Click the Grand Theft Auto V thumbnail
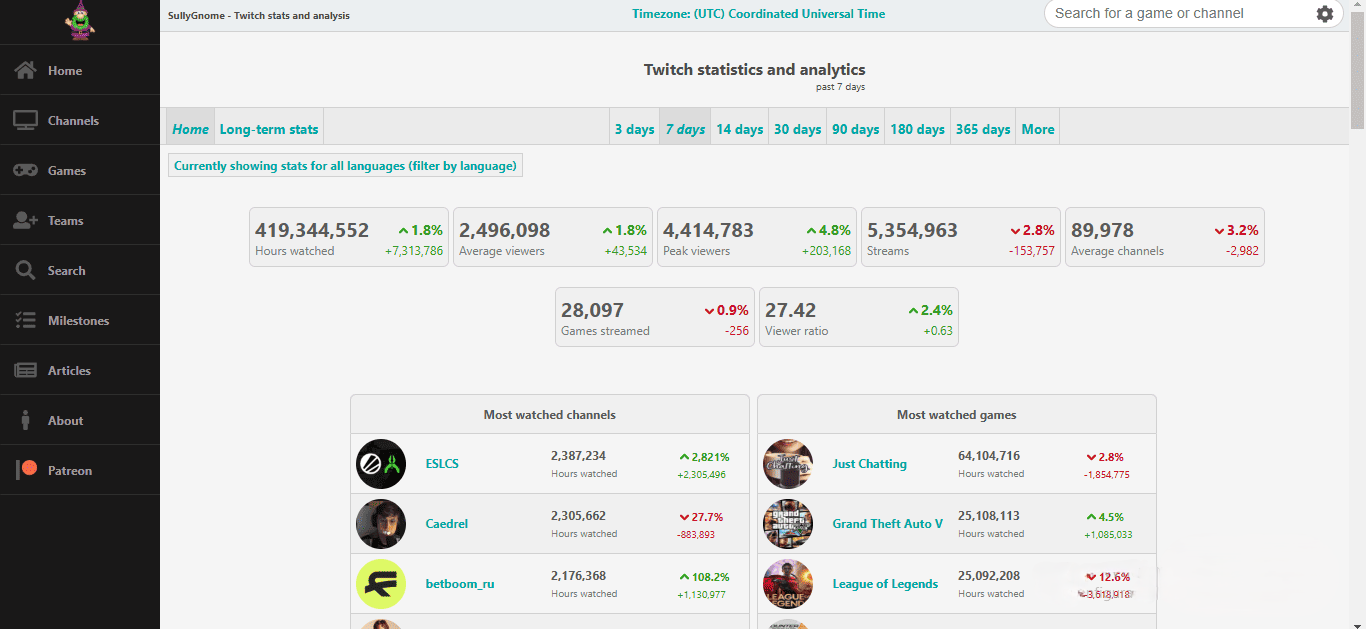 click(788, 524)
